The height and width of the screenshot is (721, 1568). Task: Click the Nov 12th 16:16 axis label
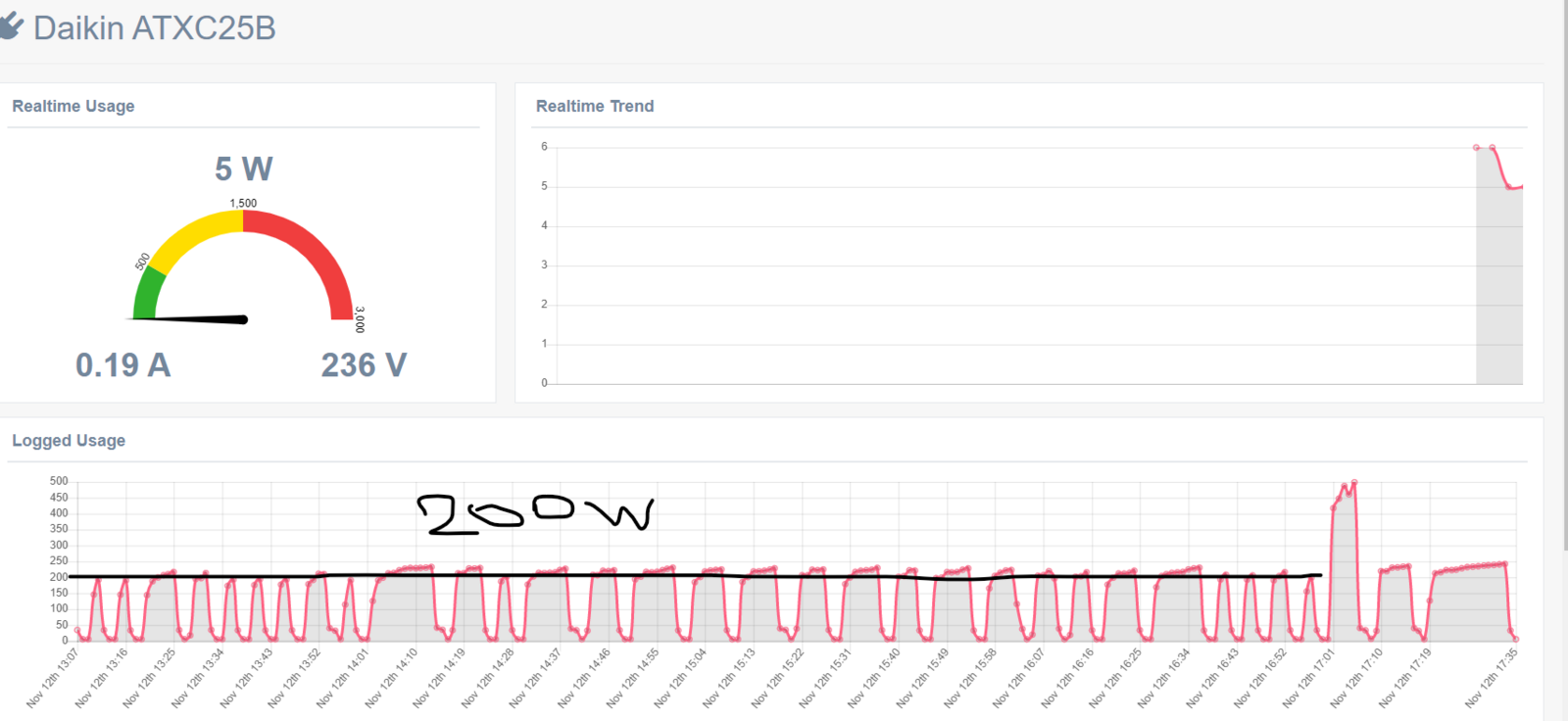[1067, 678]
